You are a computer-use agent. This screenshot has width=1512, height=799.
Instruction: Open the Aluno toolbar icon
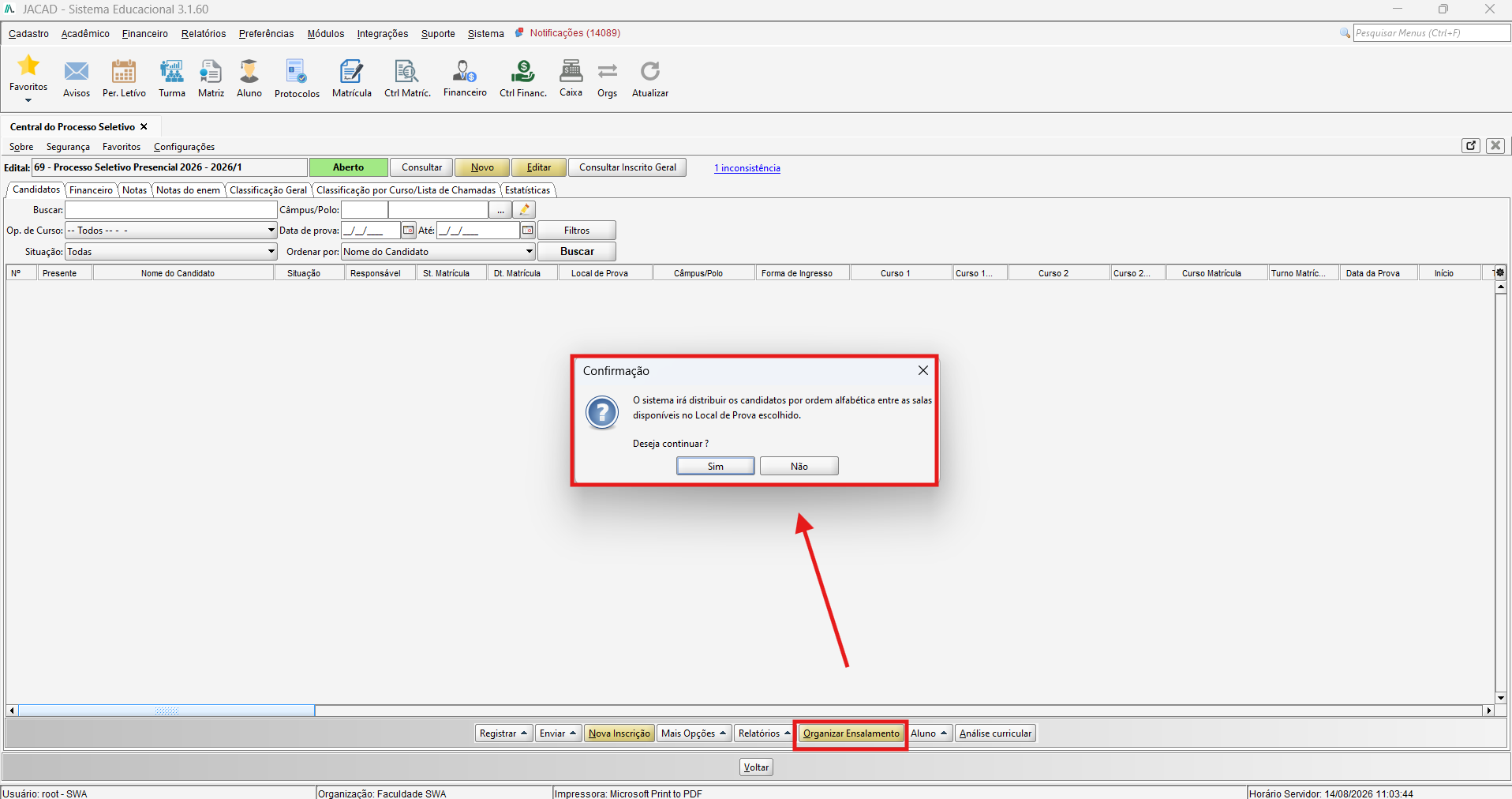pyautogui.click(x=249, y=71)
